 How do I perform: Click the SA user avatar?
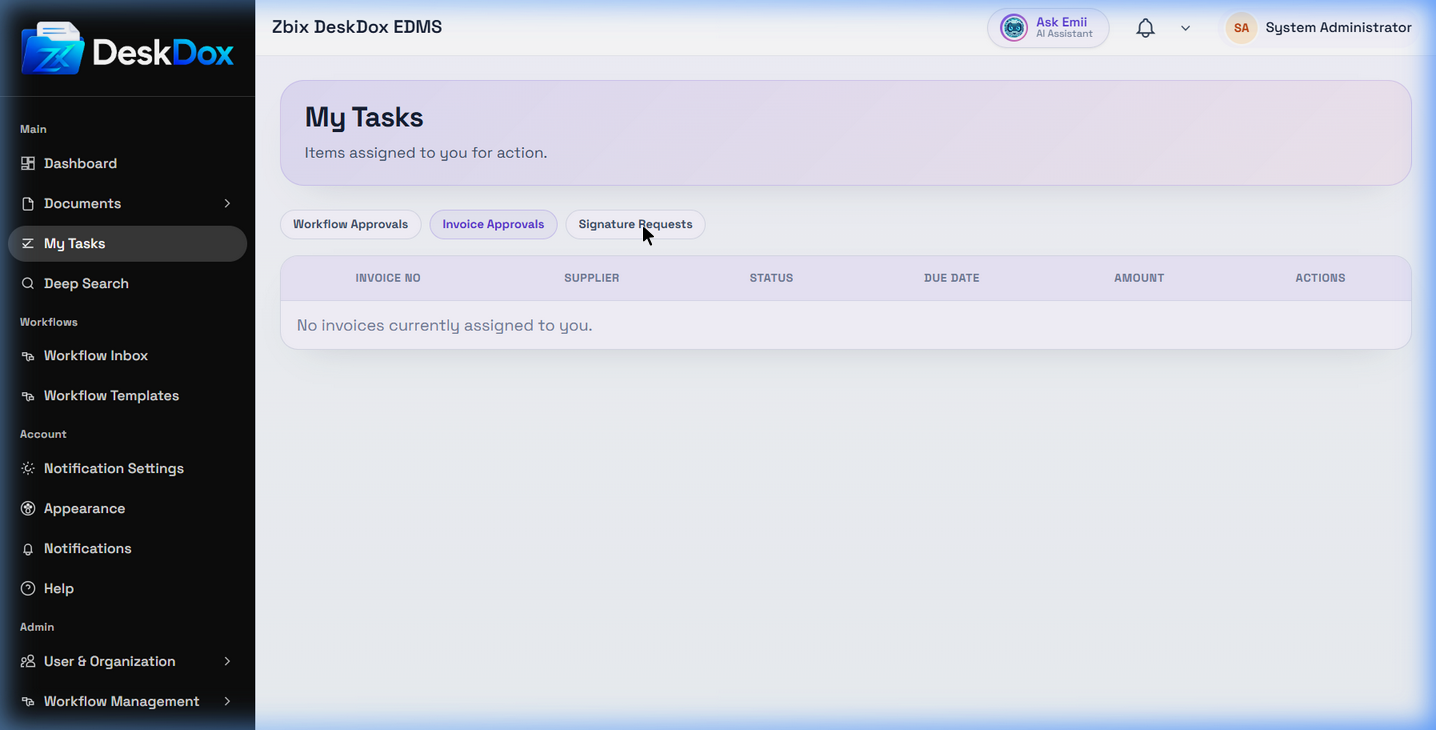point(1241,28)
